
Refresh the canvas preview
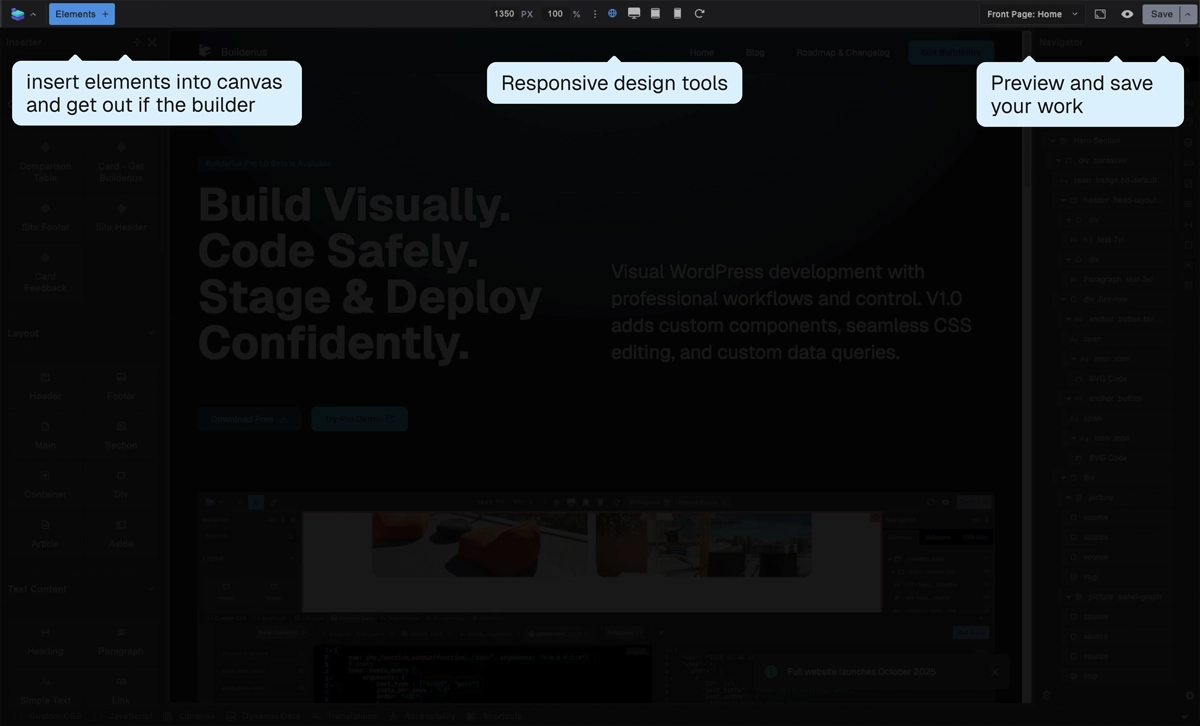click(699, 14)
